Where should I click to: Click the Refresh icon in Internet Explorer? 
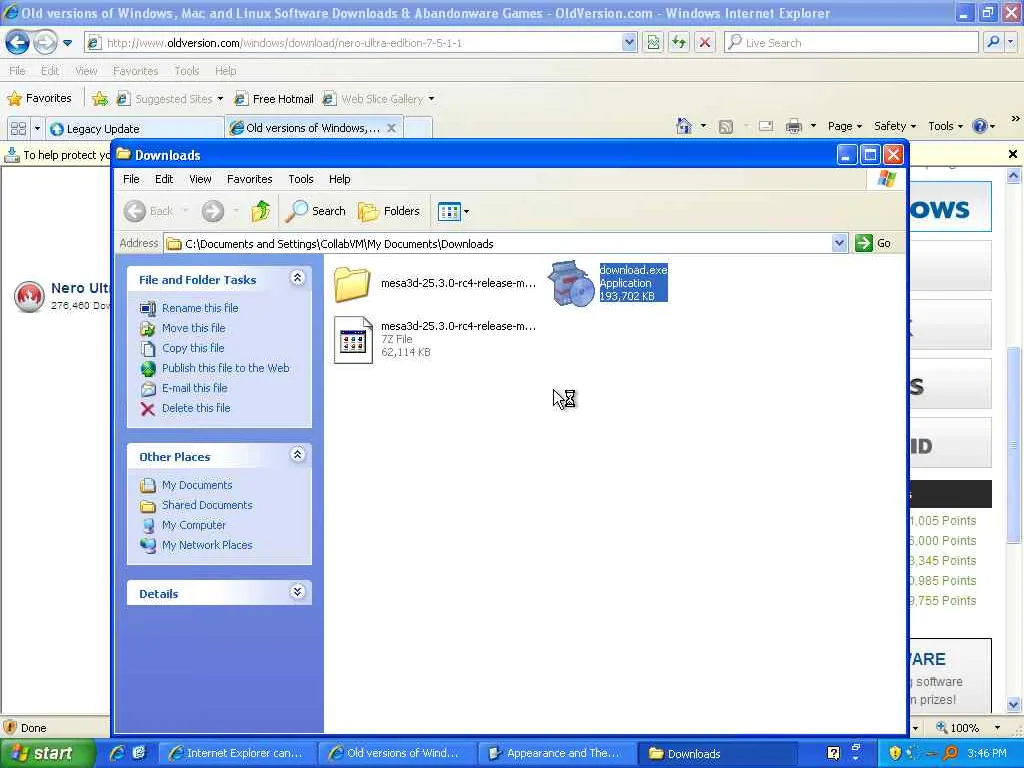[679, 43]
